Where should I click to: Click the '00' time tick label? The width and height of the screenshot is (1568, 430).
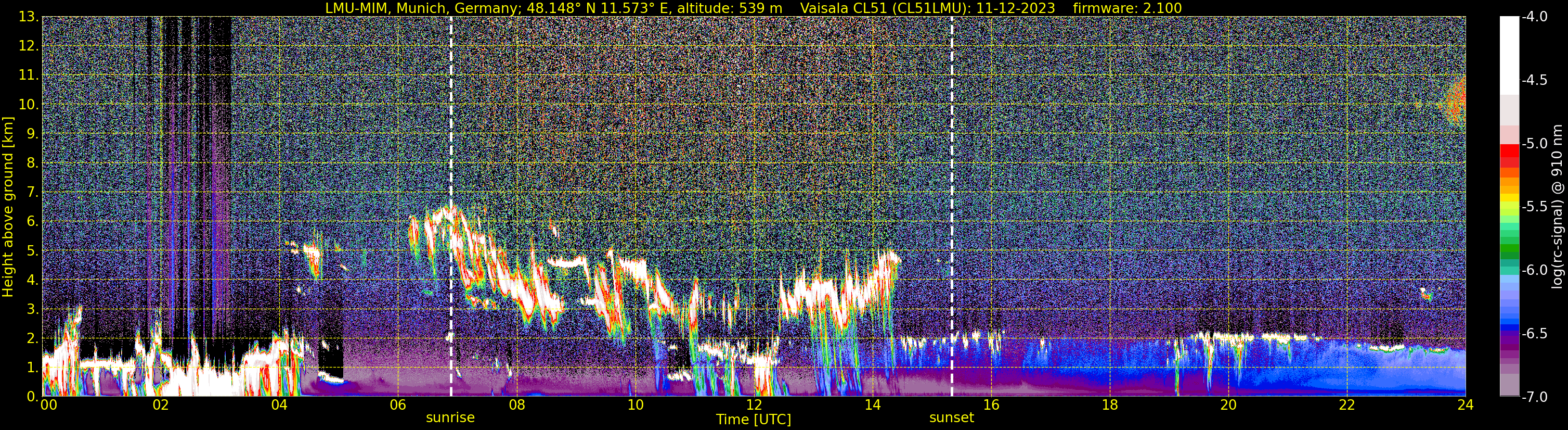(x=49, y=405)
